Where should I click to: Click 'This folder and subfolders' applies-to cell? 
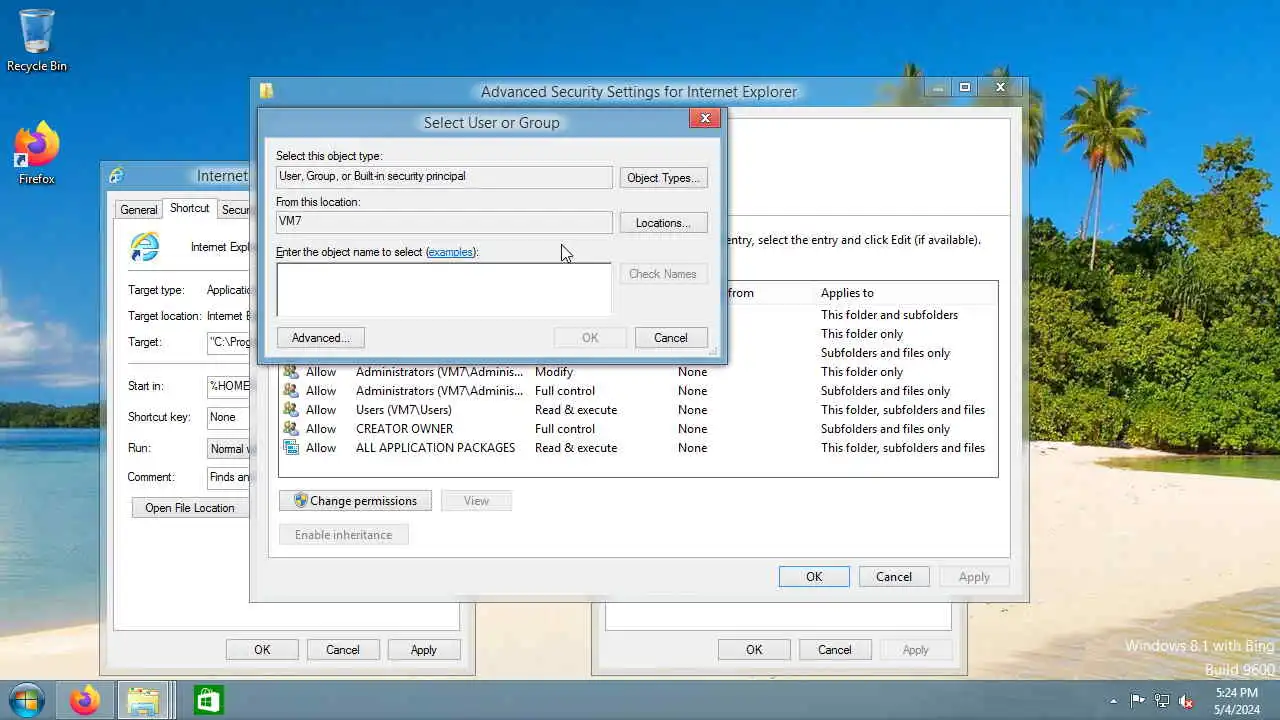(889, 315)
